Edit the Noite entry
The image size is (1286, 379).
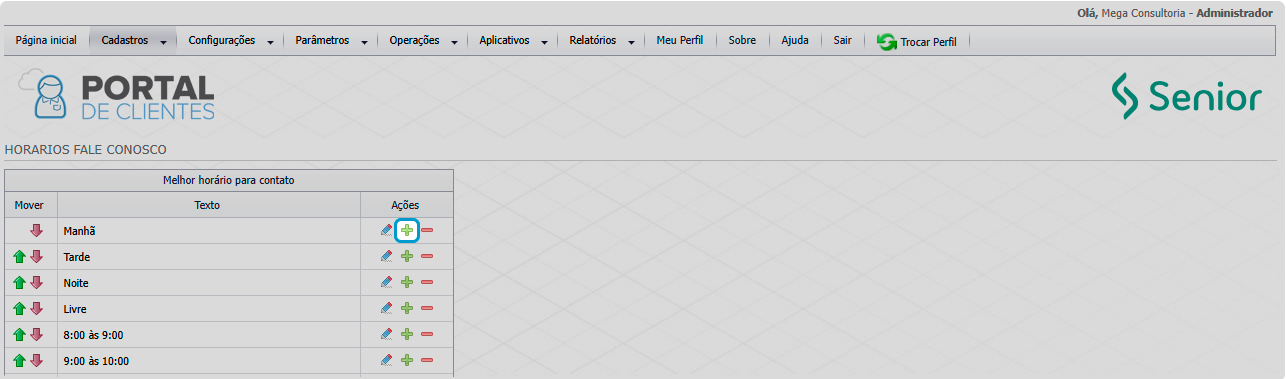tap(387, 283)
